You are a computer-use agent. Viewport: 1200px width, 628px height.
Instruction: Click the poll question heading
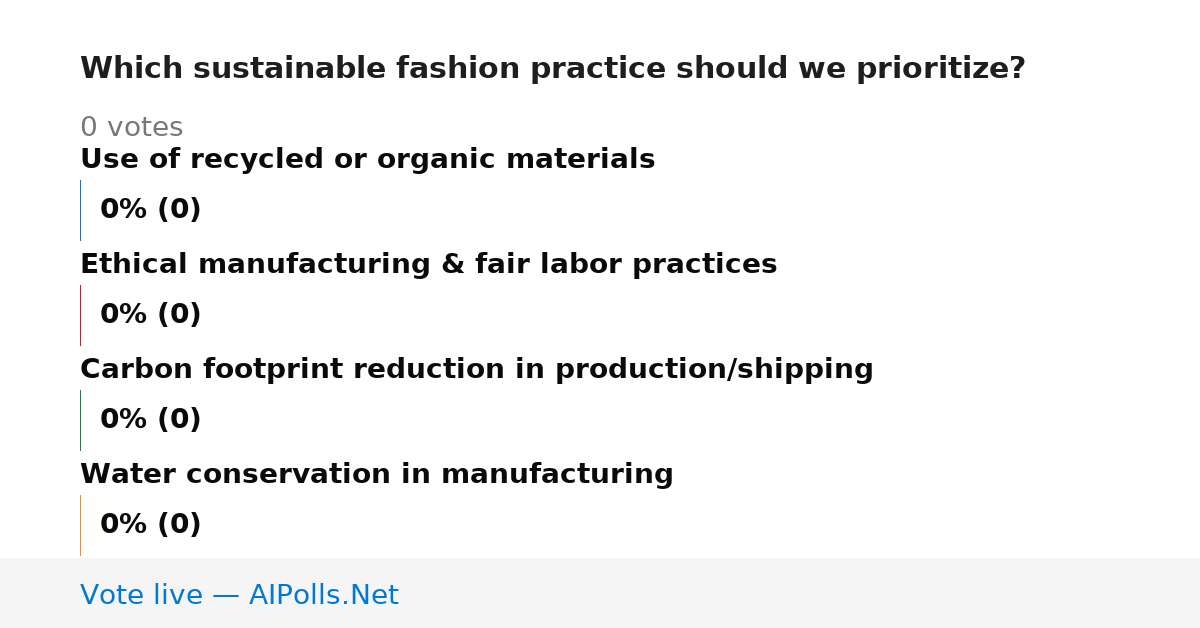coord(553,69)
